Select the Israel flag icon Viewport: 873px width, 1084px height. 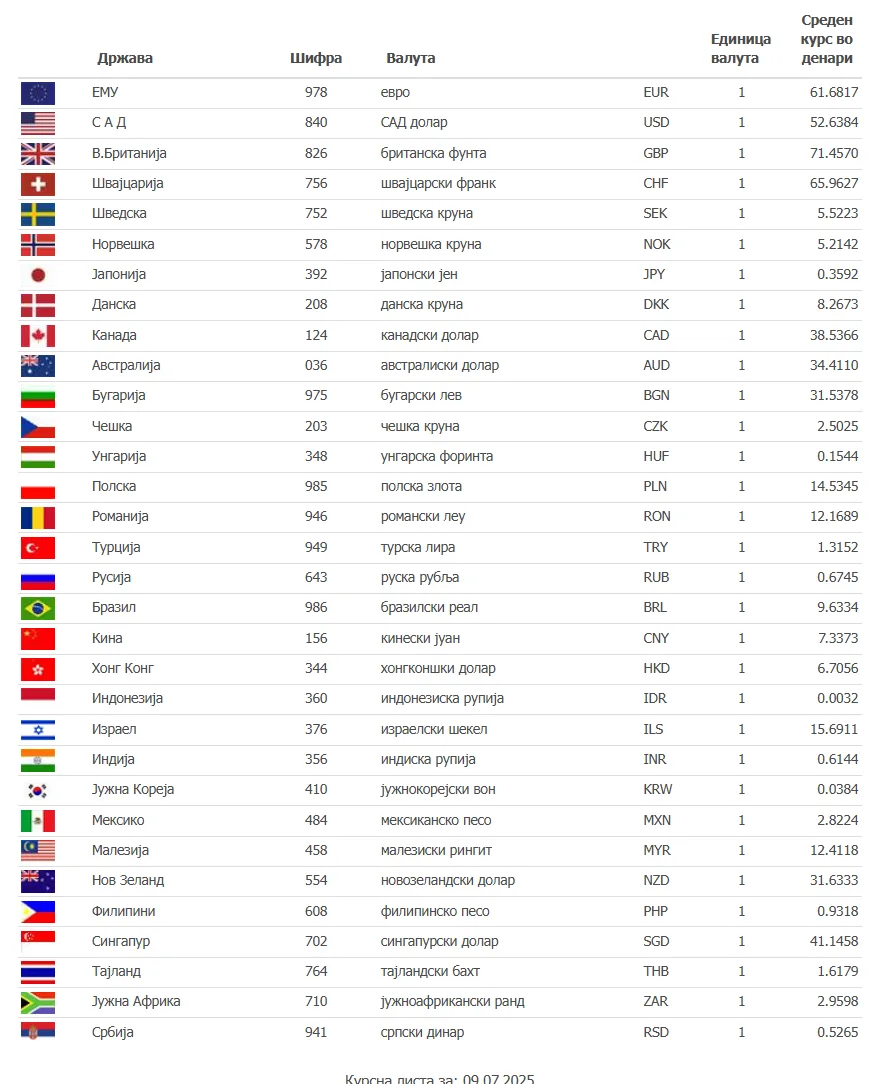coord(38,730)
